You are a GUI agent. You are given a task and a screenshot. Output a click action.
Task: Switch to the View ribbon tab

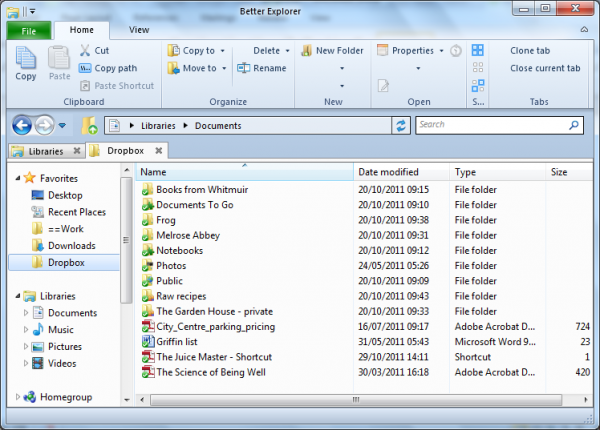click(x=139, y=30)
